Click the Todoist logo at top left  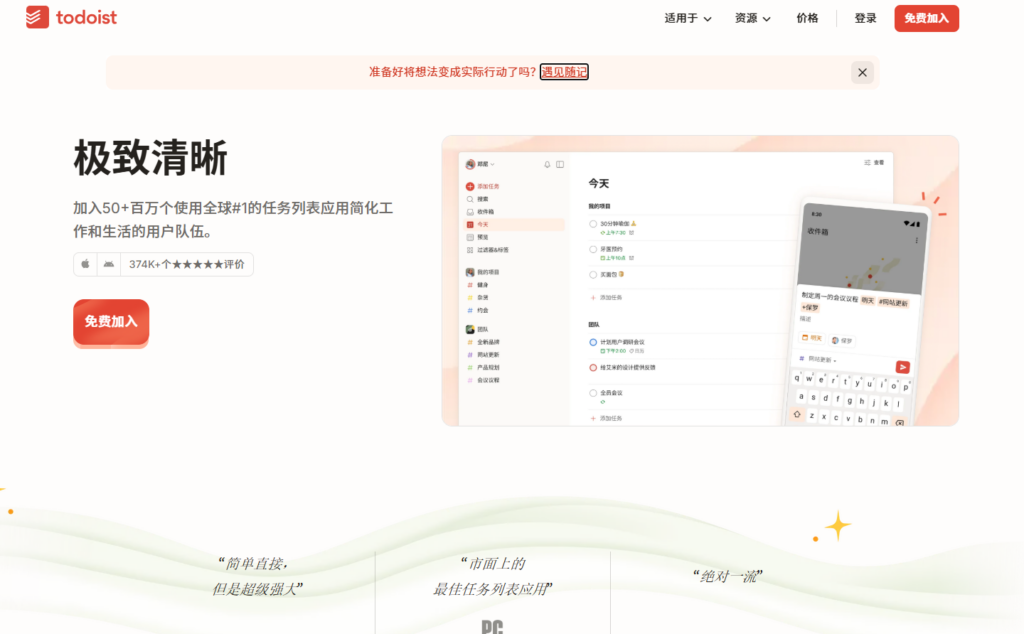70,17
